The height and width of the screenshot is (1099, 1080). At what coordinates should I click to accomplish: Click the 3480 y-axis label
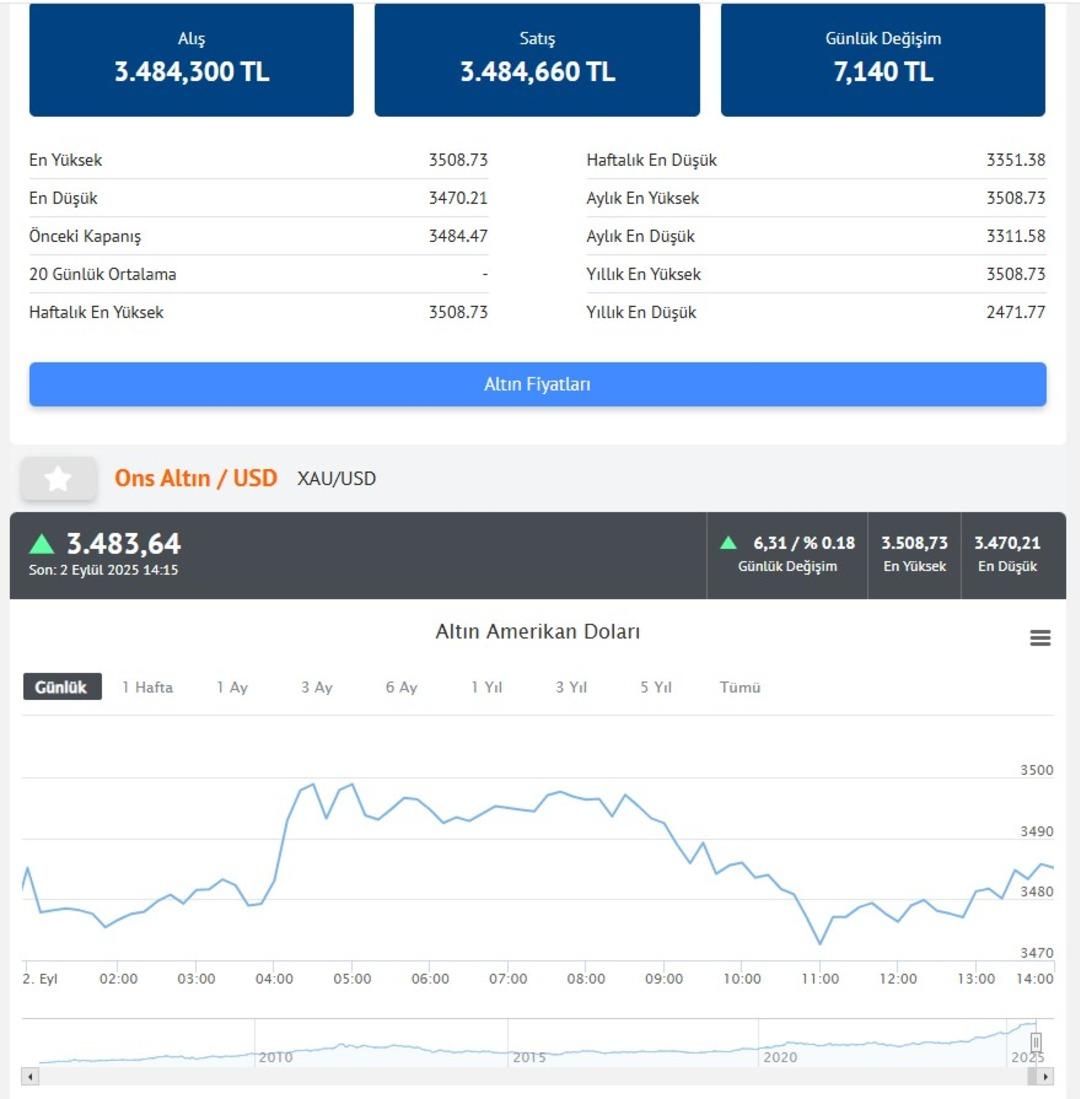tap(1037, 892)
